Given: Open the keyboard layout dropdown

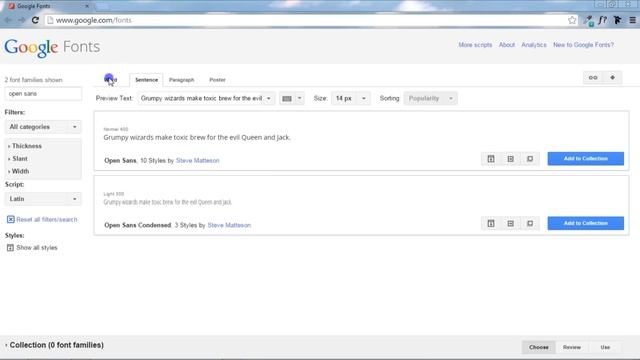Looking at the screenshot, I should click(x=291, y=98).
